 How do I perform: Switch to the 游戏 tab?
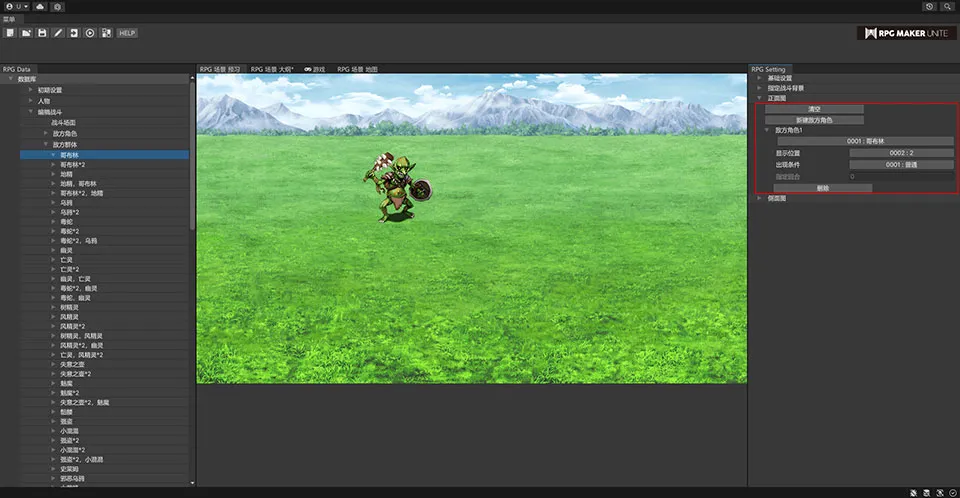pyautogui.click(x=314, y=69)
